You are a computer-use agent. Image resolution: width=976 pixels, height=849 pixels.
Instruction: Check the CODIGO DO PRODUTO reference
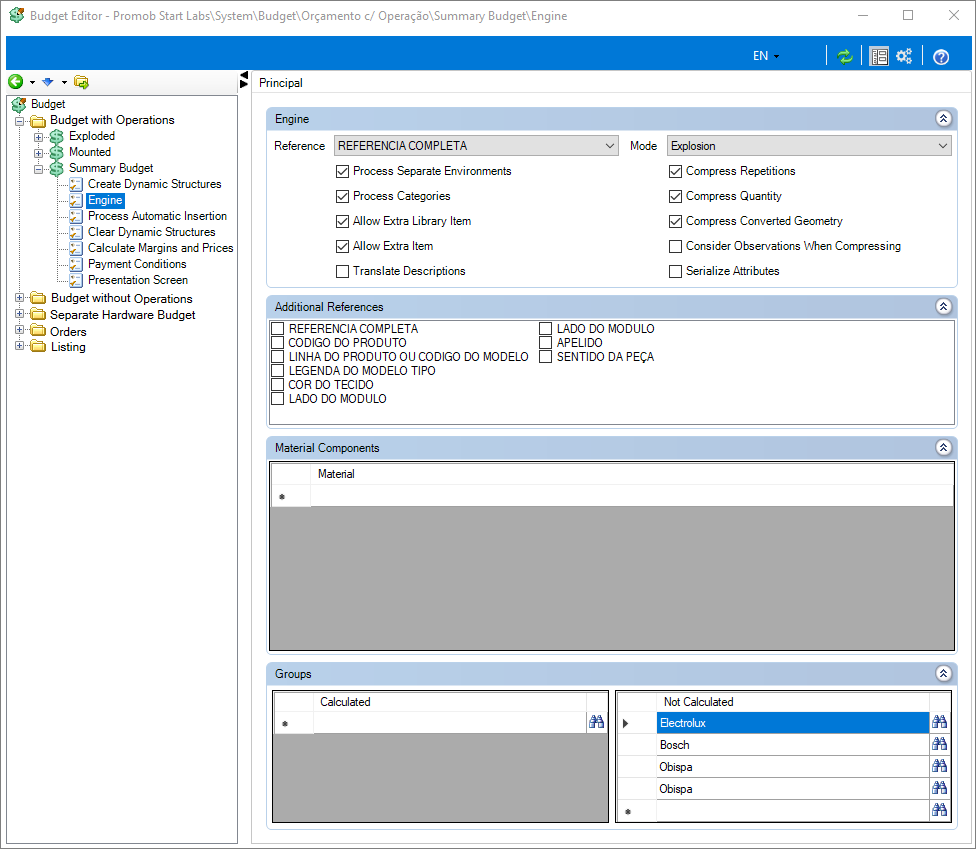pos(278,342)
